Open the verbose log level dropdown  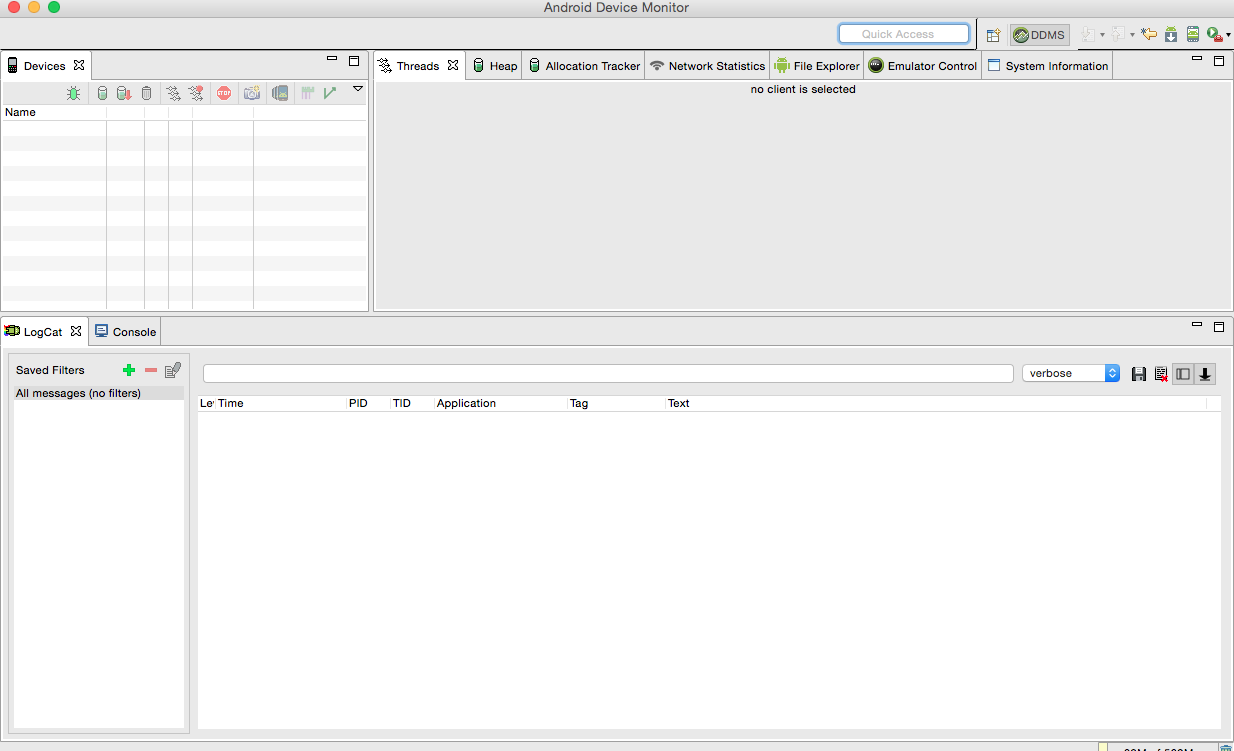pos(1071,373)
